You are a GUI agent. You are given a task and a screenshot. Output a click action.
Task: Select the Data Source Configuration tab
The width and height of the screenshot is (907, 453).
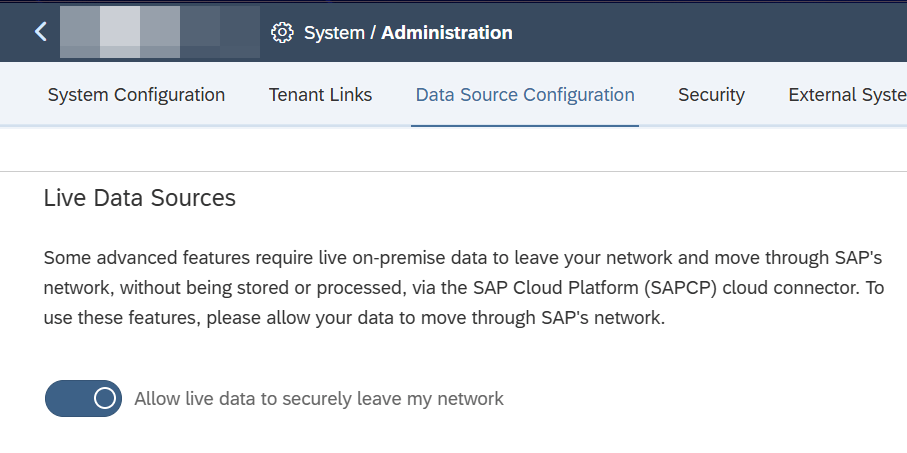click(525, 95)
